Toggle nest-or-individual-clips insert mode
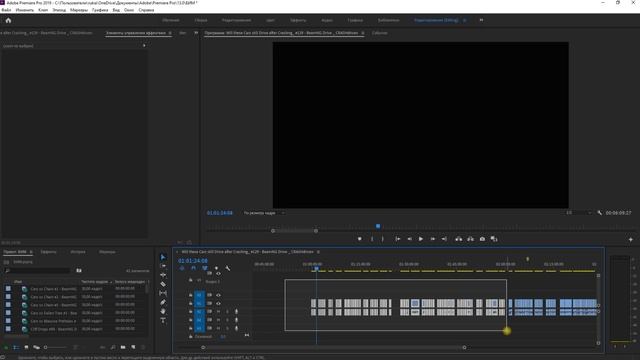This screenshot has height=360, width=640. click(x=182, y=268)
